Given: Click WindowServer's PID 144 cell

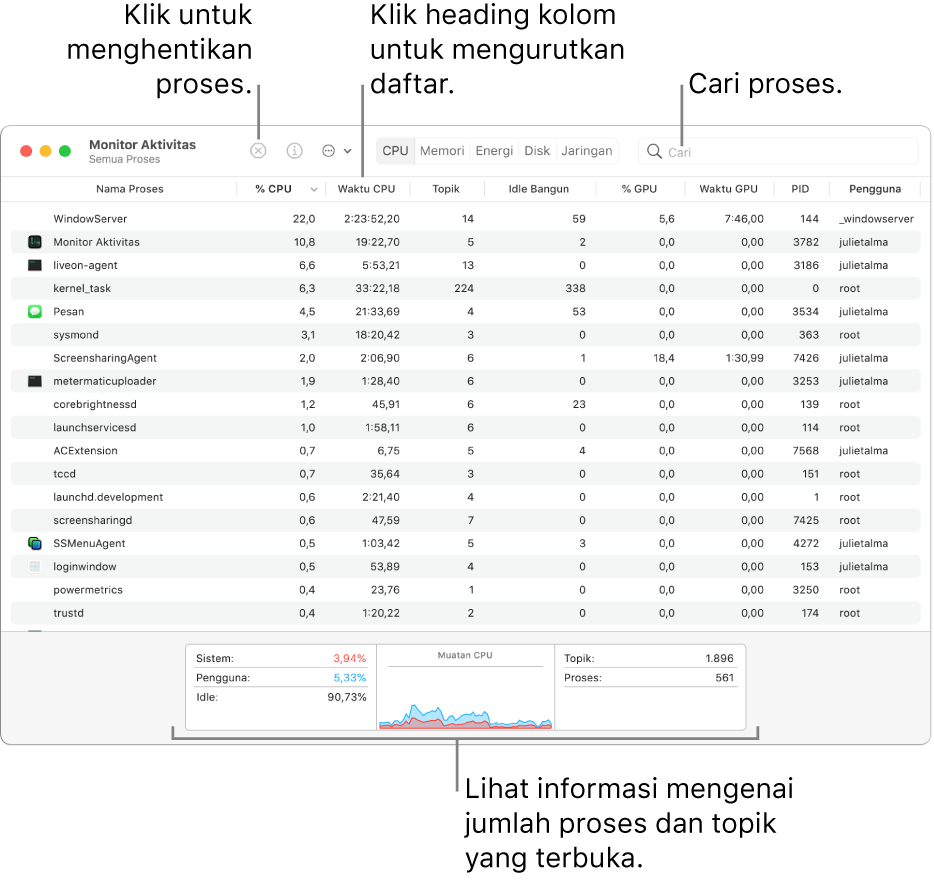Looking at the screenshot, I should click(809, 219).
